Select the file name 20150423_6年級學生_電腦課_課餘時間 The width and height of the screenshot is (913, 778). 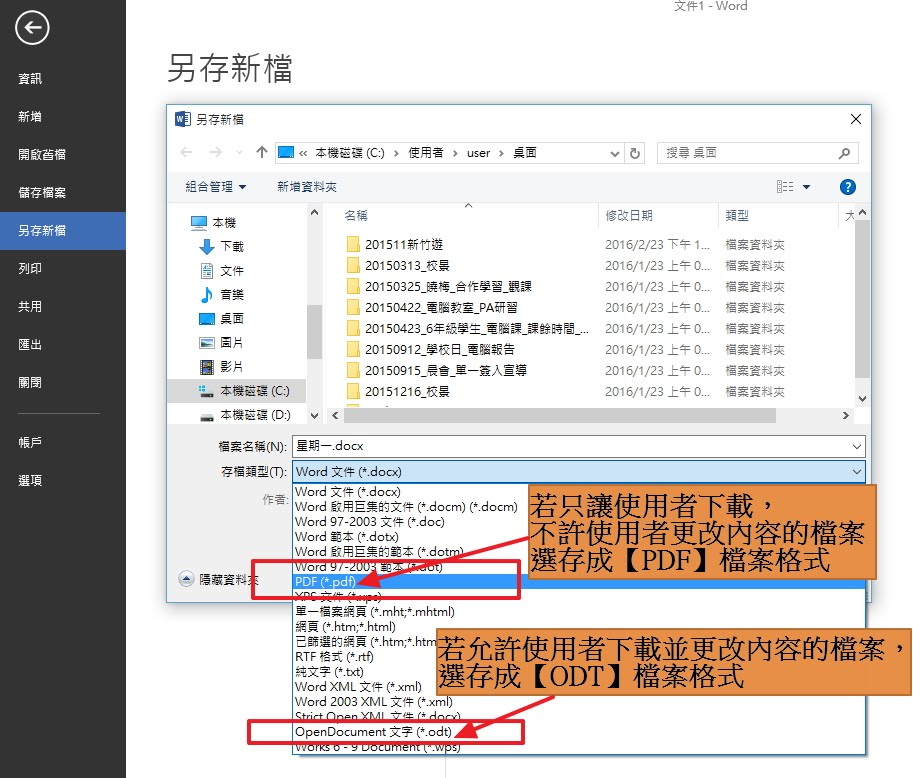point(477,328)
